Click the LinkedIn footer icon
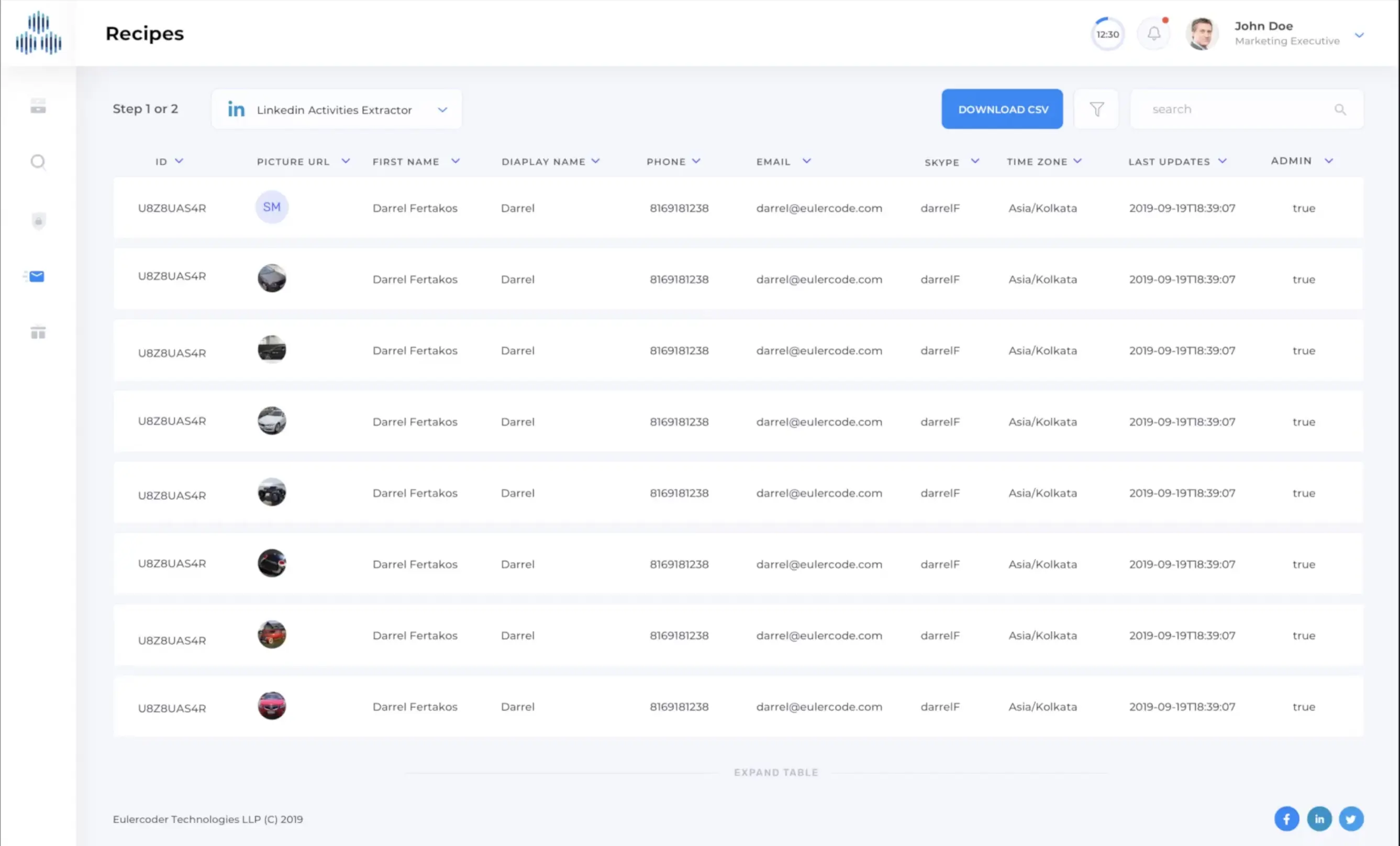Viewport: 1400px width, 846px height. pos(1319,819)
